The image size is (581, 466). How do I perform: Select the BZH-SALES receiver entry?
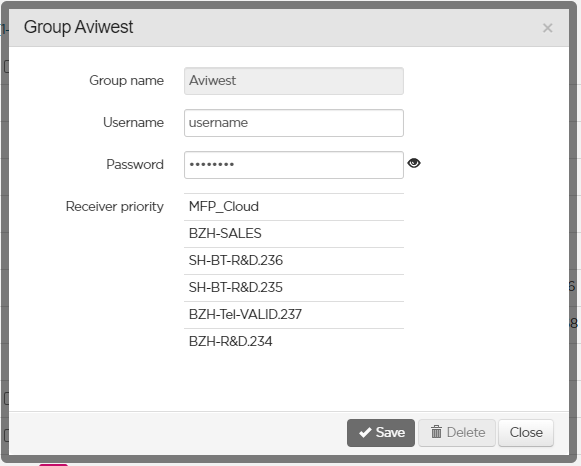pos(294,234)
